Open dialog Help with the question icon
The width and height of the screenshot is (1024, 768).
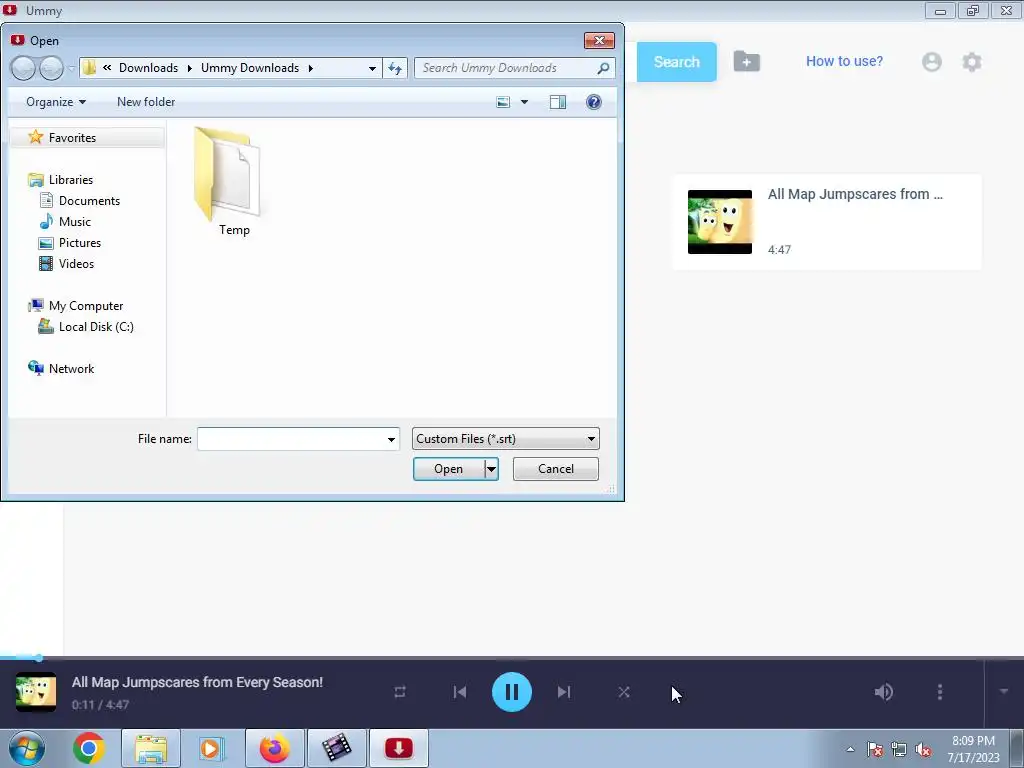tap(594, 102)
